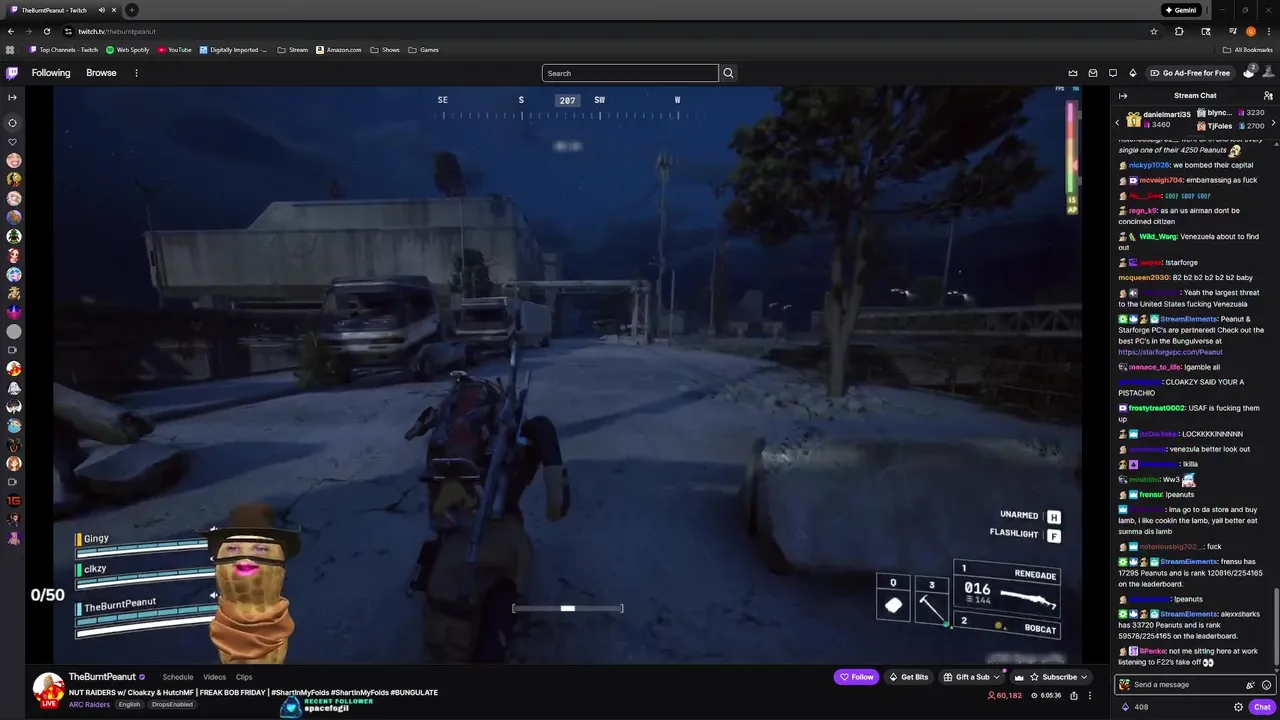1280x720 pixels.
Task: Send message with Chat button
Action: (1262, 707)
